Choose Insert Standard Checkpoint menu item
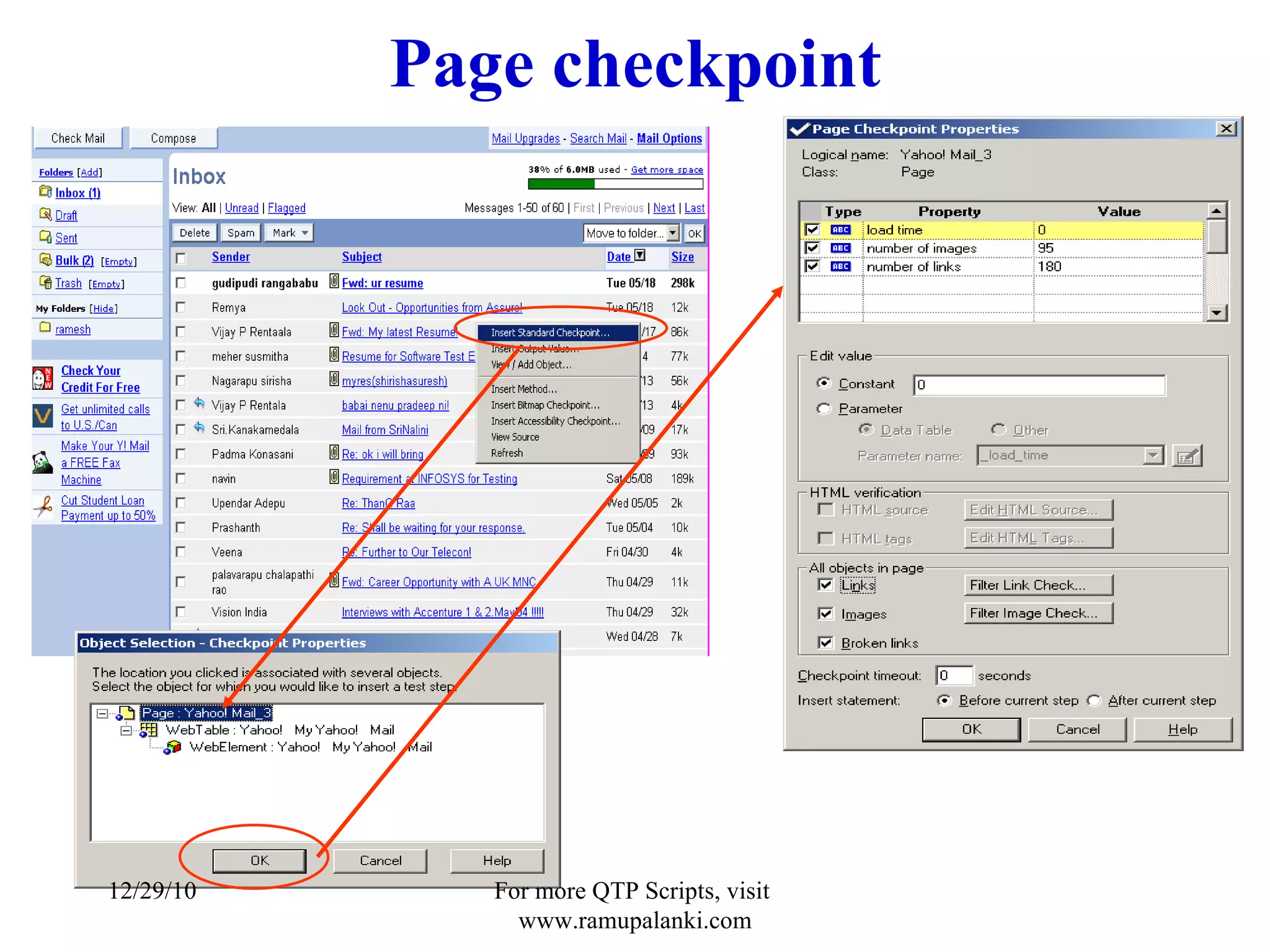 pyautogui.click(x=558, y=333)
